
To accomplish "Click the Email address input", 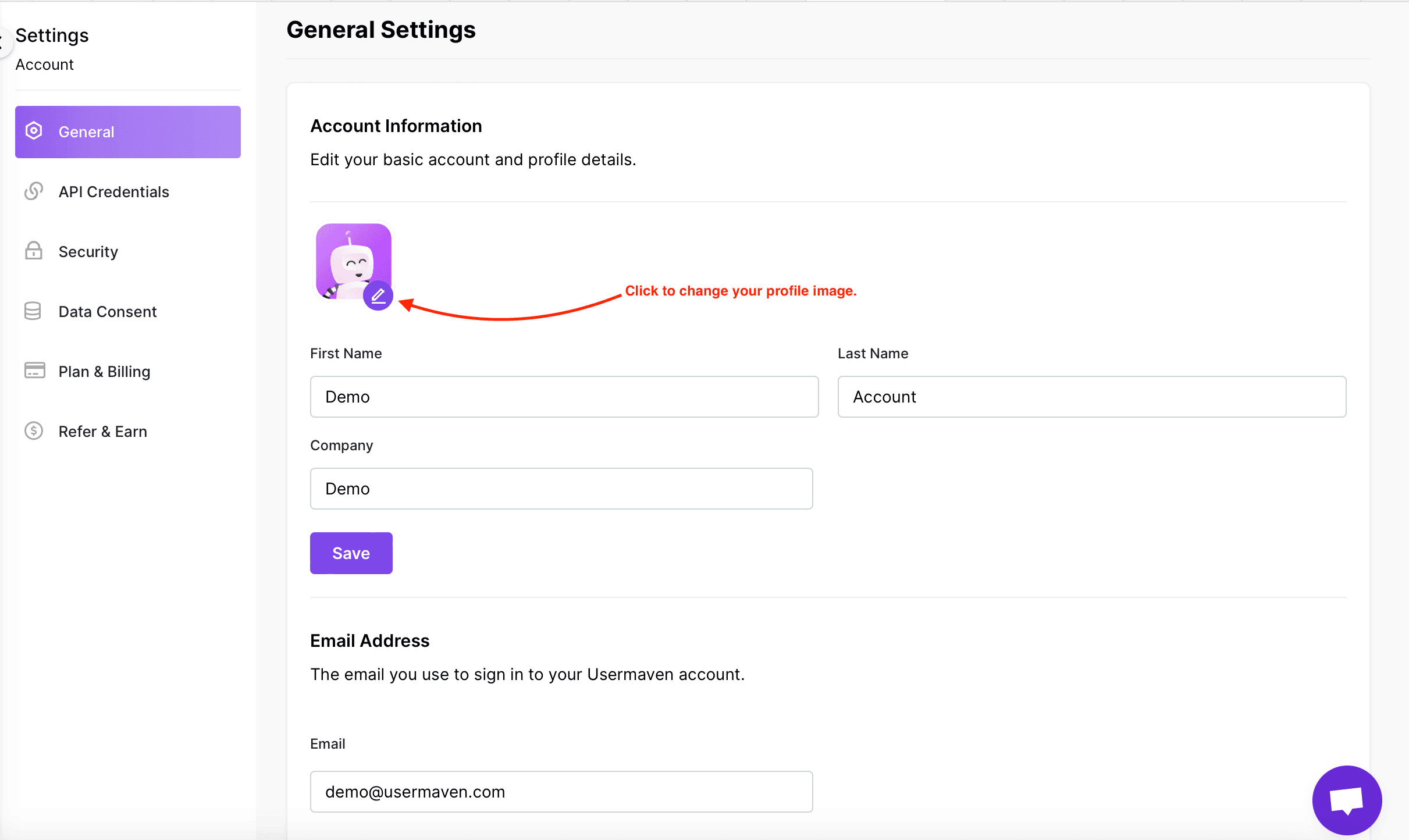I will tap(561, 792).
